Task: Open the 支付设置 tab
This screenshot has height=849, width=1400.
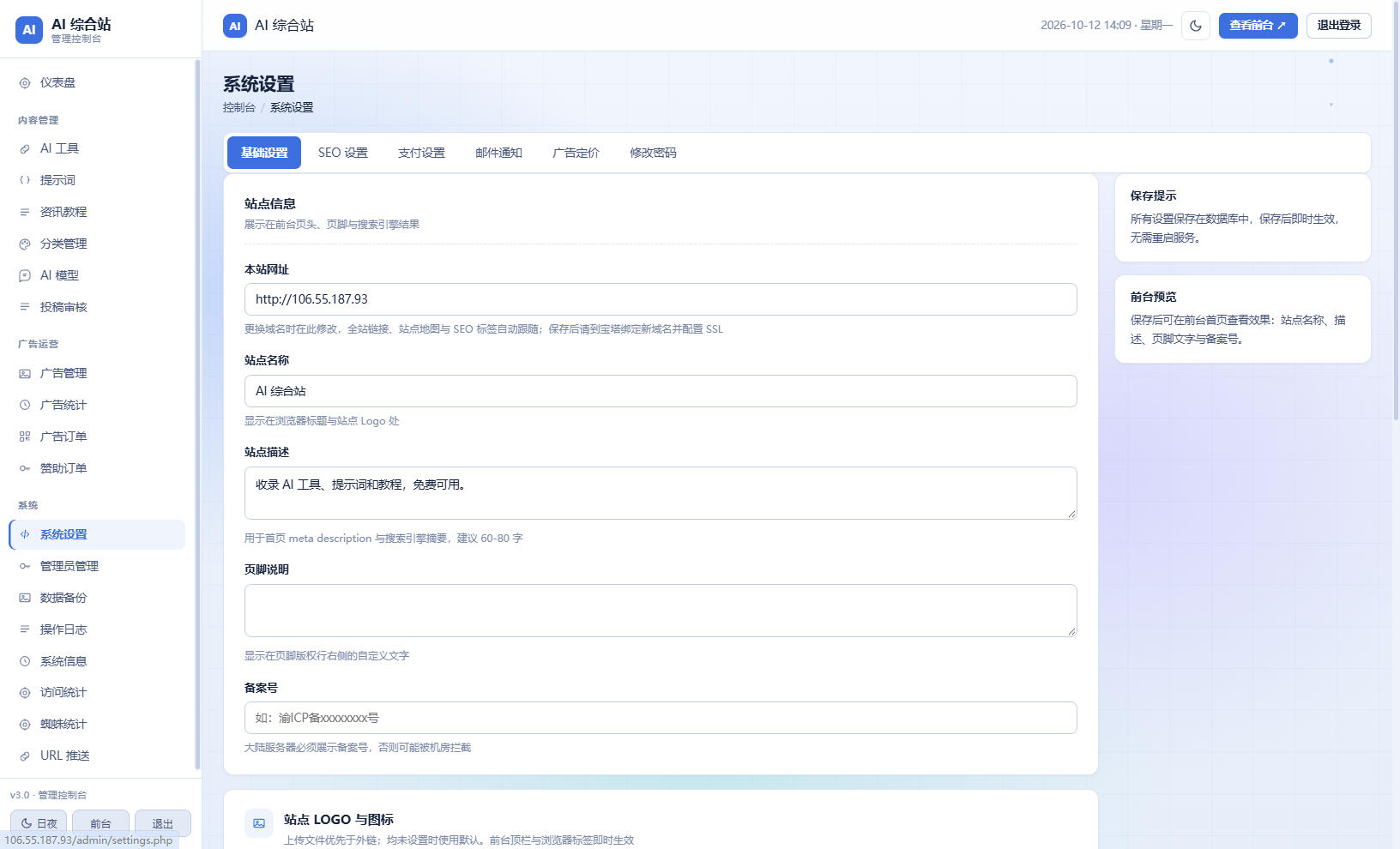Action: click(x=421, y=153)
